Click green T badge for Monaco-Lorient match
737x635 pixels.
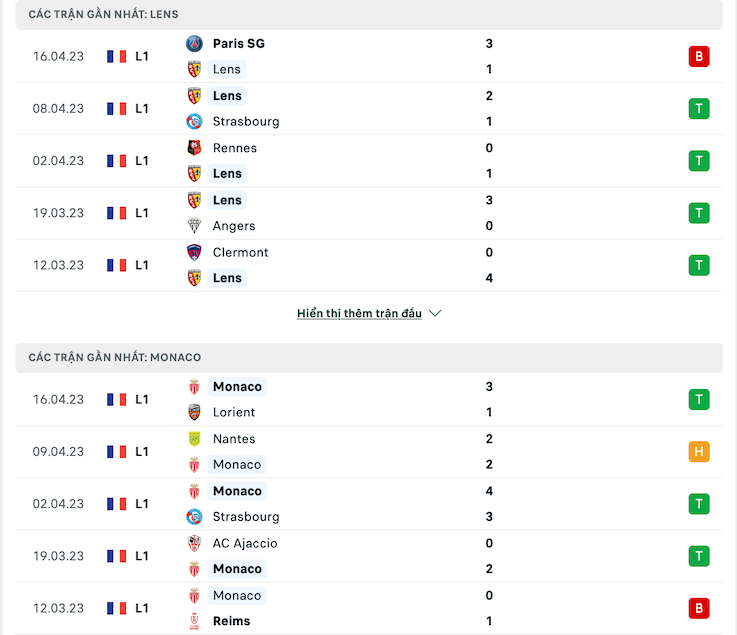point(698,400)
